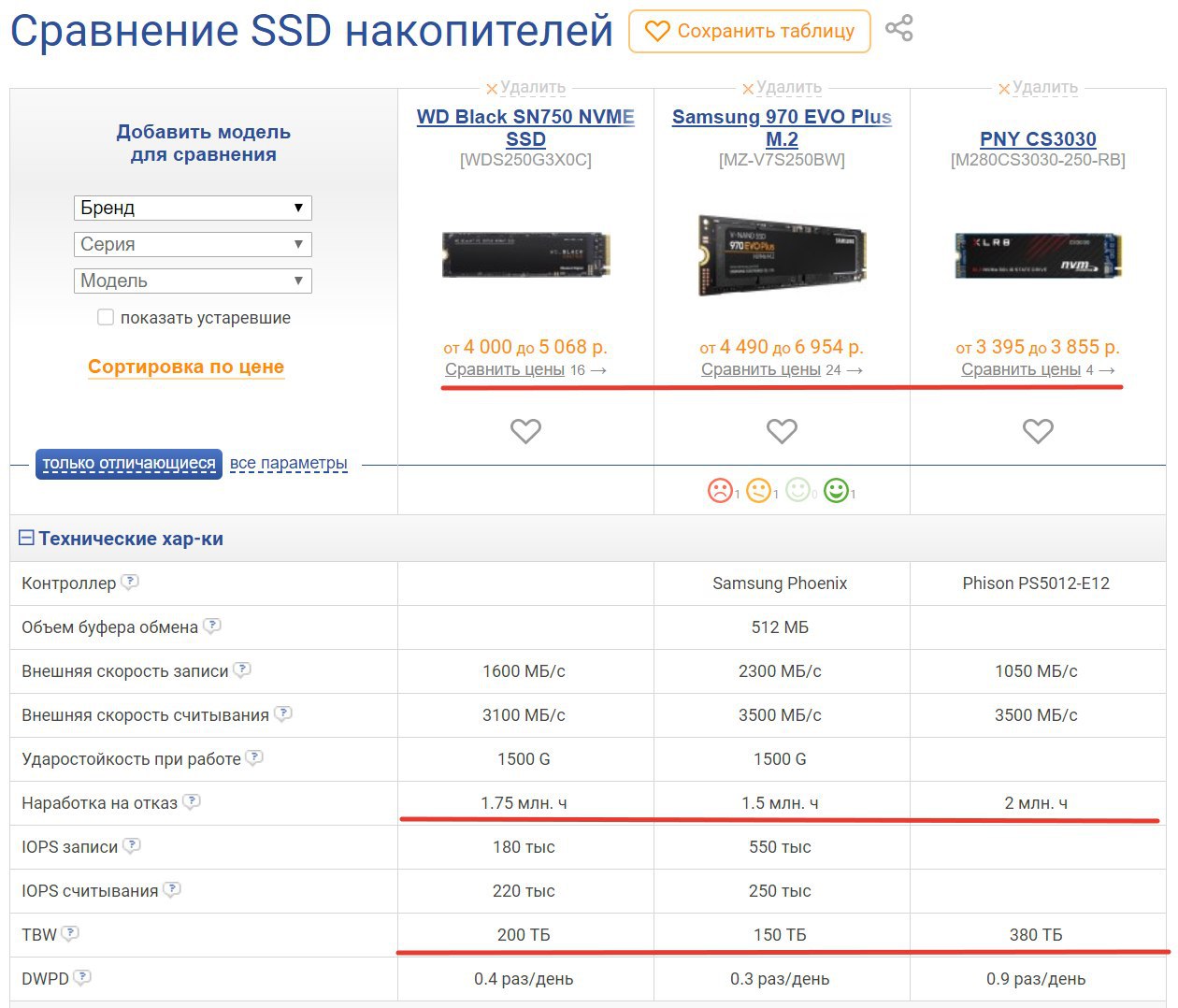Click the dark green happy face rating icon
1178x1008 pixels.
[x=837, y=490]
